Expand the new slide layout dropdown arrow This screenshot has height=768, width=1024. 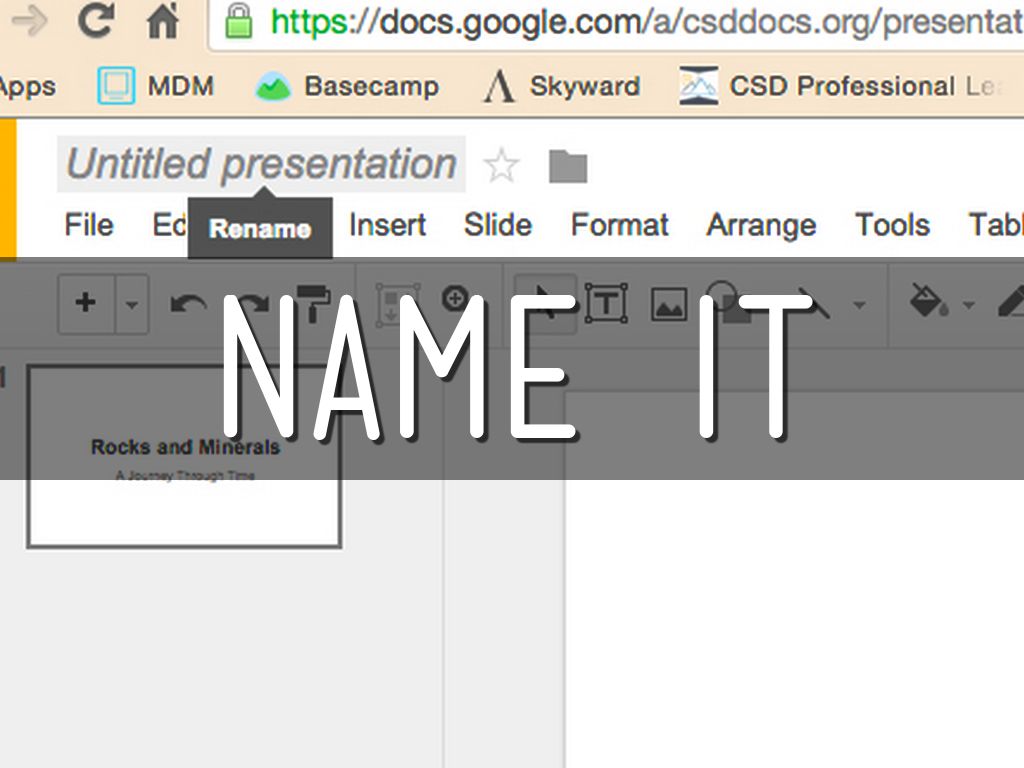click(x=132, y=303)
